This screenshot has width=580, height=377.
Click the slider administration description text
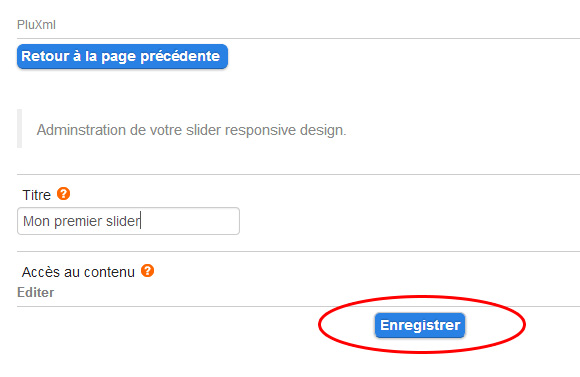click(191, 130)
